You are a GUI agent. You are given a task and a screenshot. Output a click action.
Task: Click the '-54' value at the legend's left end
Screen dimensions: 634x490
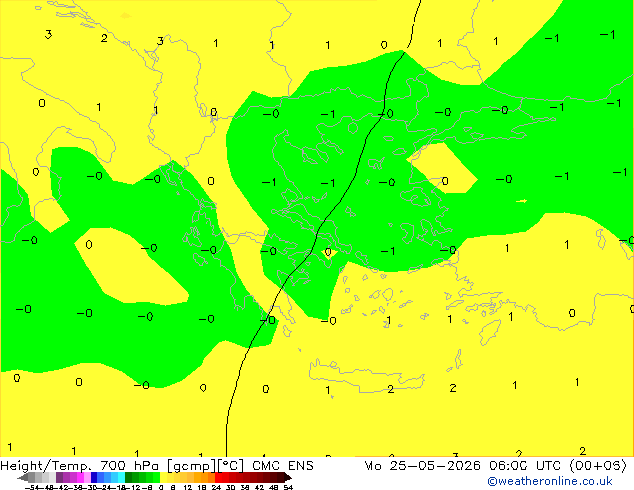click(x=32, y=487)
